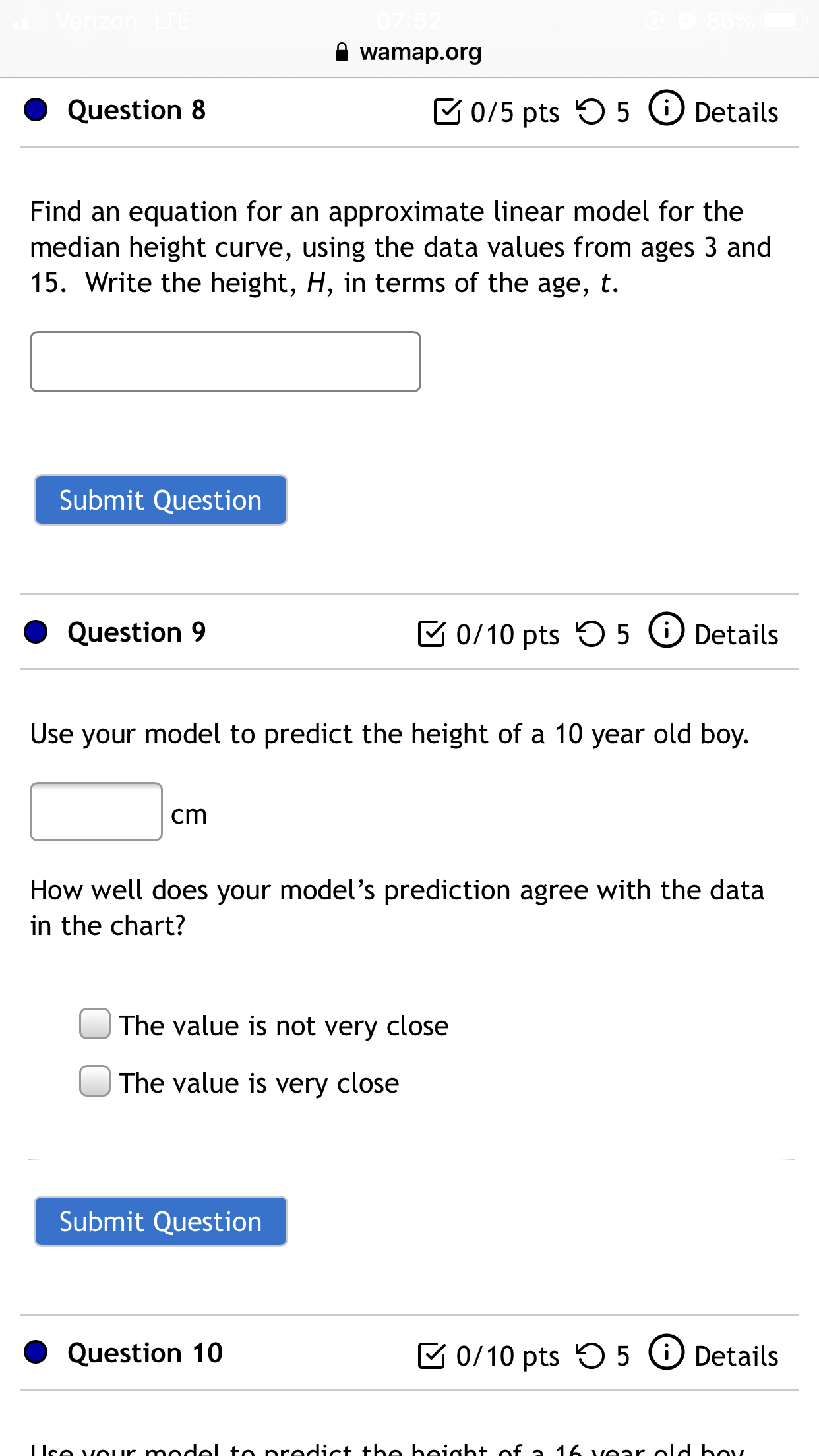819x1456 pixels.
Task: Open Details link for Question 8
Action: (737, 112)
